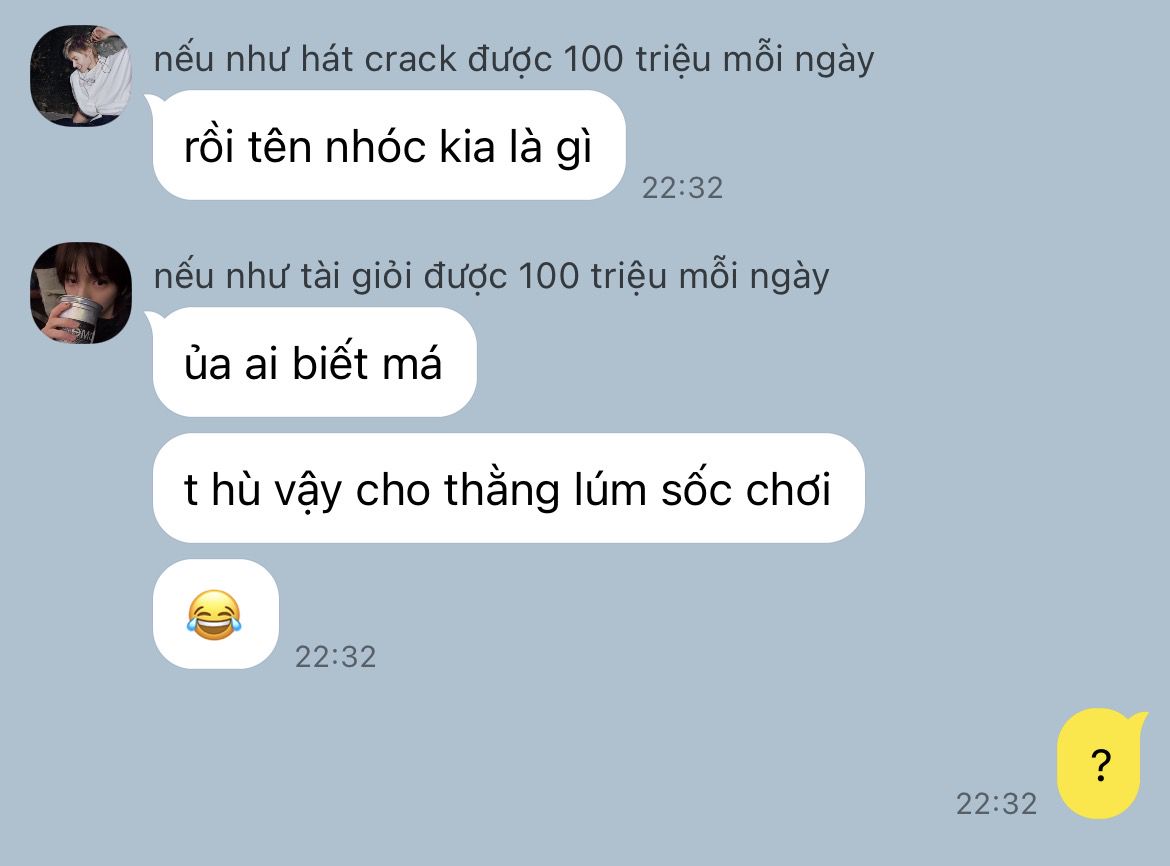Click the word 'thằng' in the long message
The height and width of the screenshot is (866, 1170).
[501, 491]
